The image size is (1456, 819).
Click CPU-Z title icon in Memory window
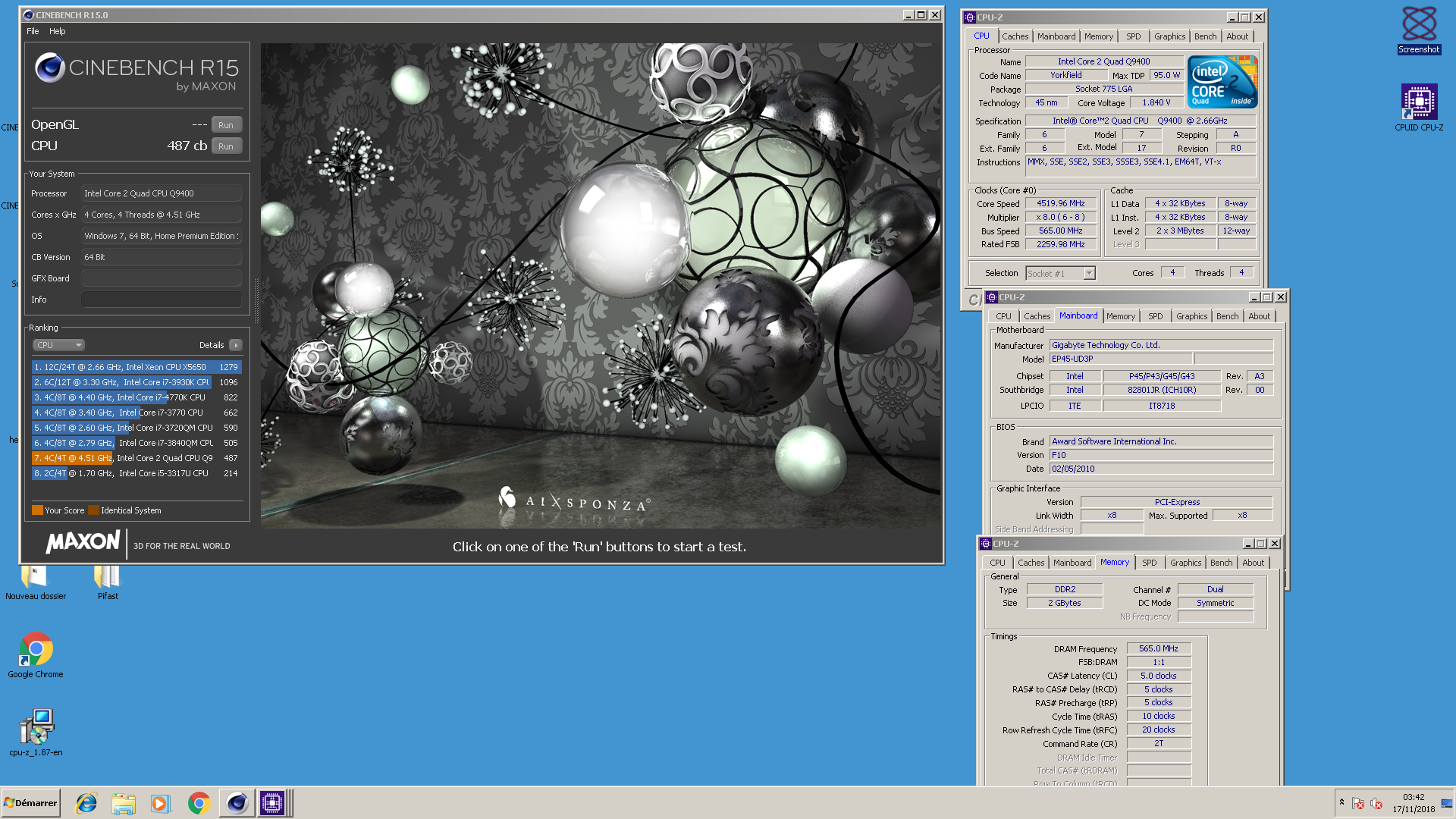[986, 544]
